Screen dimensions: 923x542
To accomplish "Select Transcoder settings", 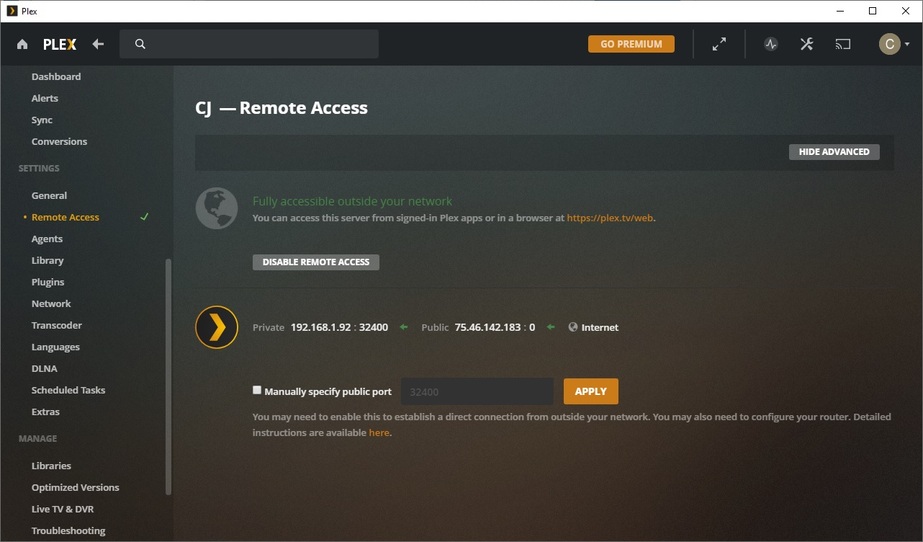I will (57, 325).
